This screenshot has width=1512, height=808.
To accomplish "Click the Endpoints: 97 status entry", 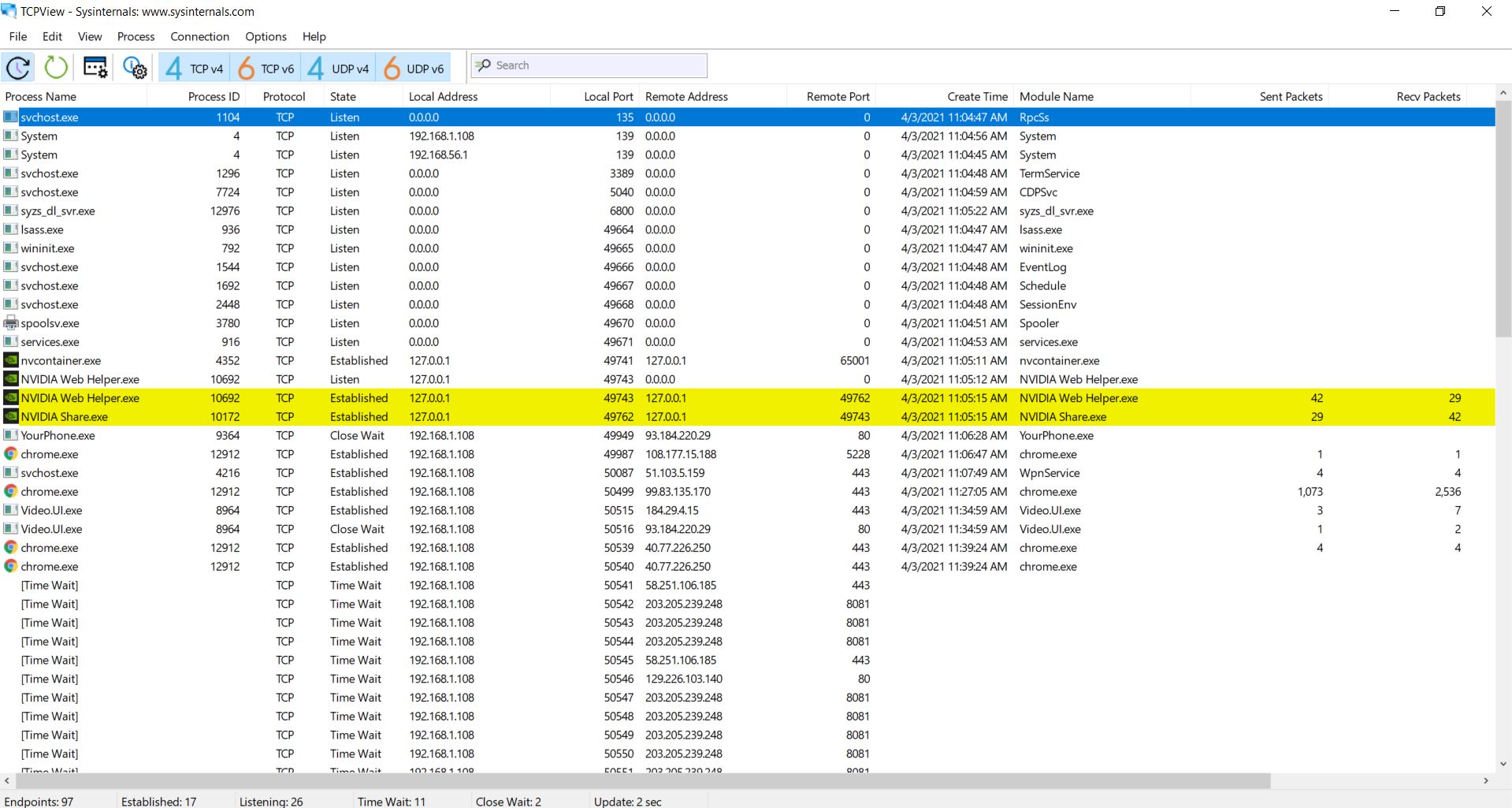I will coord(39,801).
